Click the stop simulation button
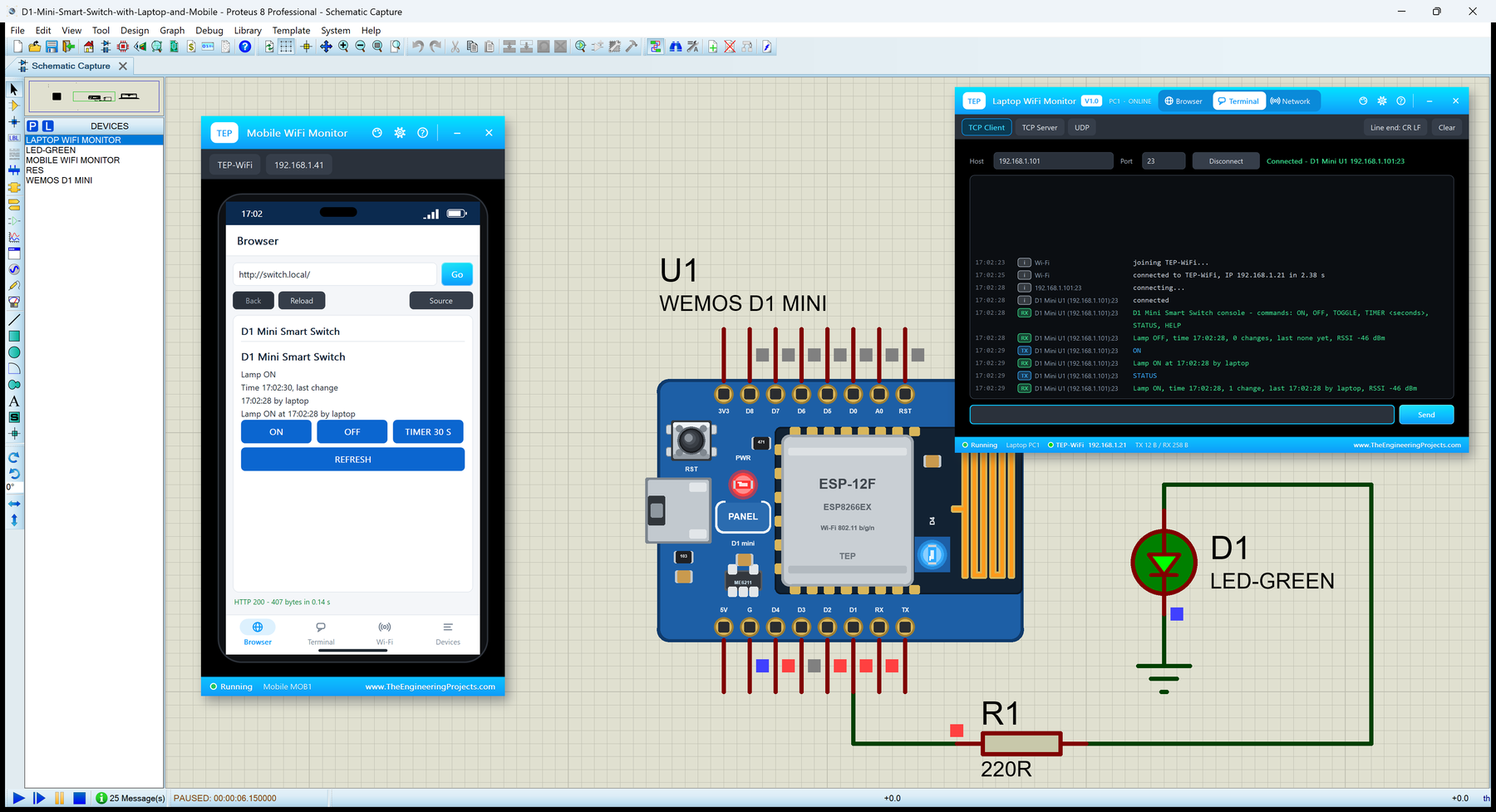The height and width of the screenshot is (812, 1496). tap(79, 798)
